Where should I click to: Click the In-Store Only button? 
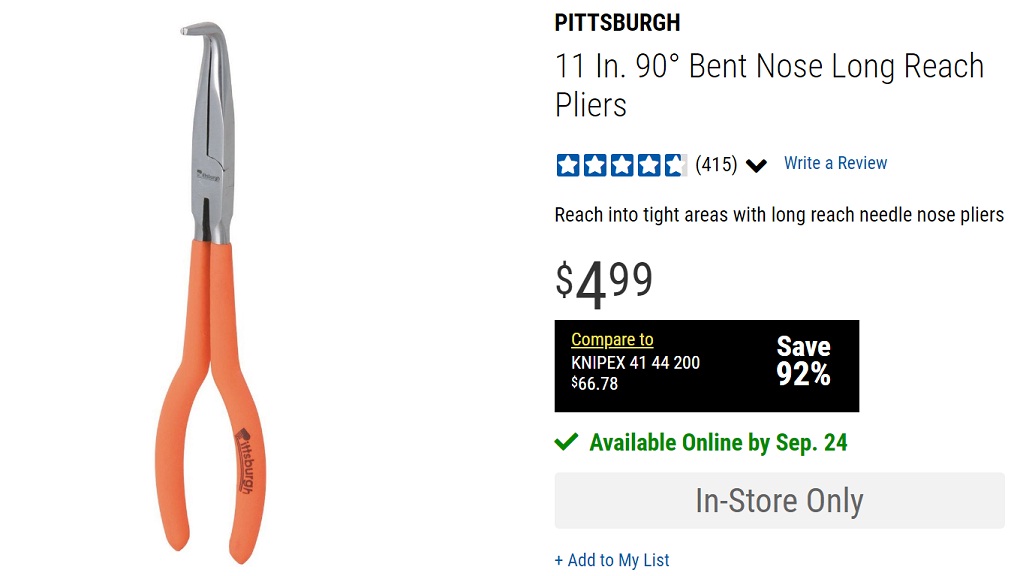pyautogui.click(x=779, y=500)
